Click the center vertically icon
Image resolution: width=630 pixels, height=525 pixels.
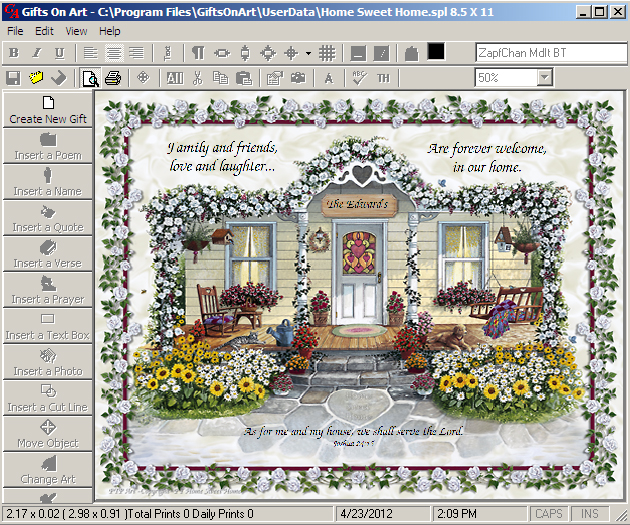pyautogui.click(x=245, y=53)
